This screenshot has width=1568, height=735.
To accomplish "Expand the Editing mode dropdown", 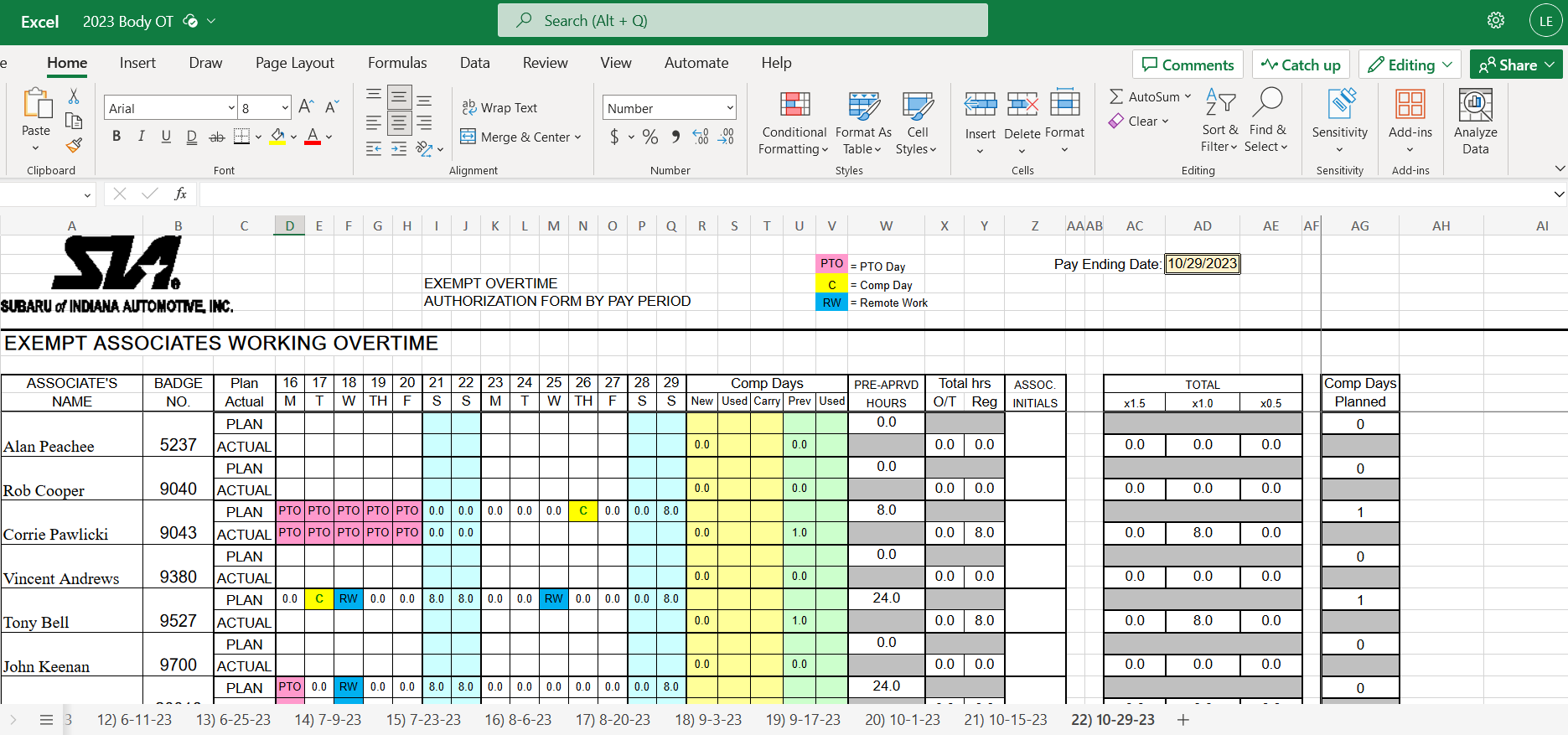I will point(1410,65).
